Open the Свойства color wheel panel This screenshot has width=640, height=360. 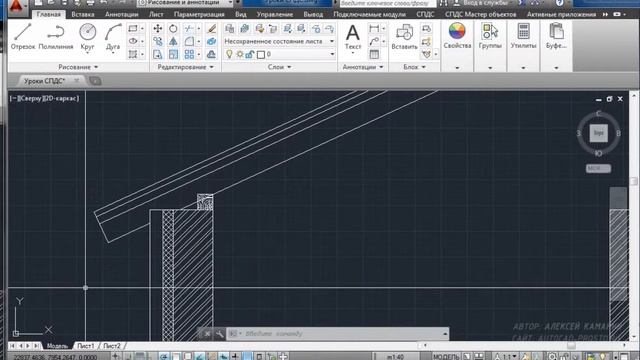tap(457, 31)
